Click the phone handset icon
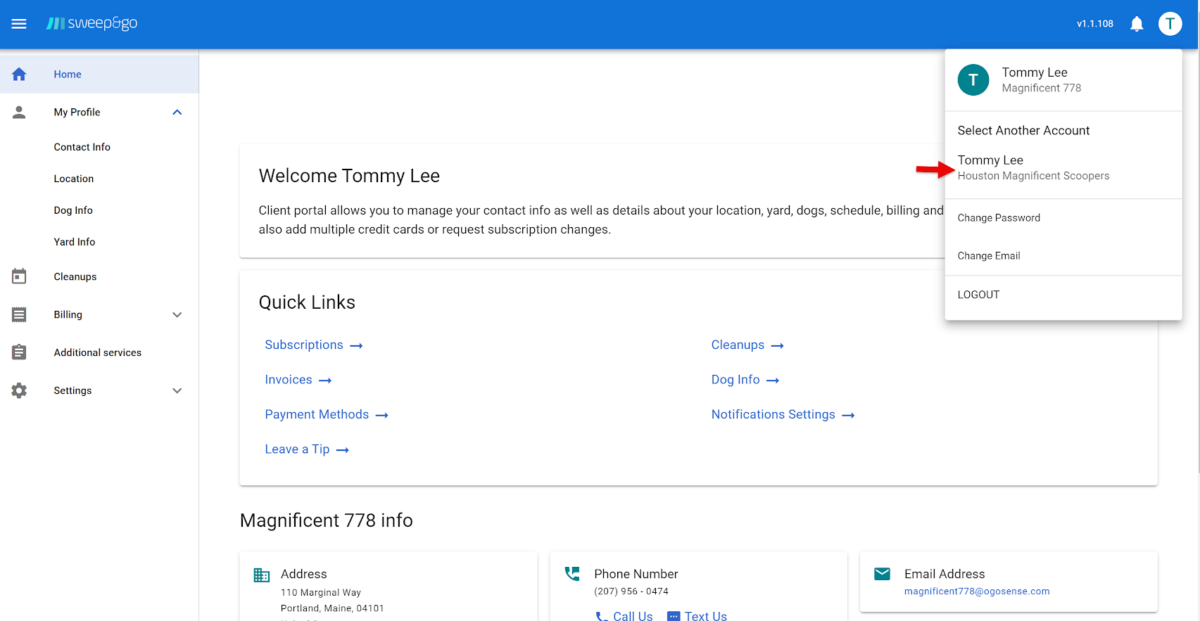The image size is (1200, 621). tap(571, 573)
